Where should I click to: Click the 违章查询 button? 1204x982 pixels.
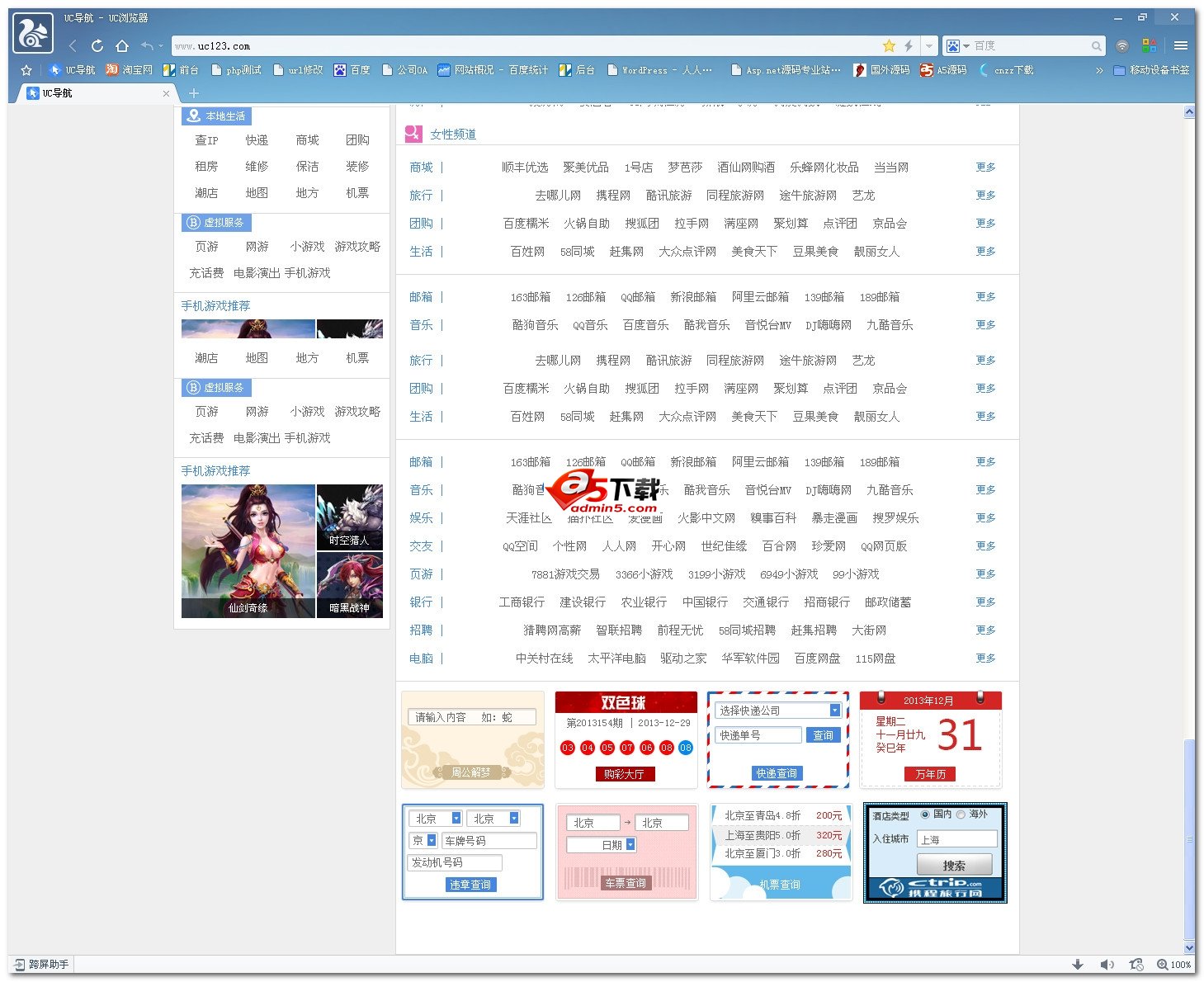470,885
